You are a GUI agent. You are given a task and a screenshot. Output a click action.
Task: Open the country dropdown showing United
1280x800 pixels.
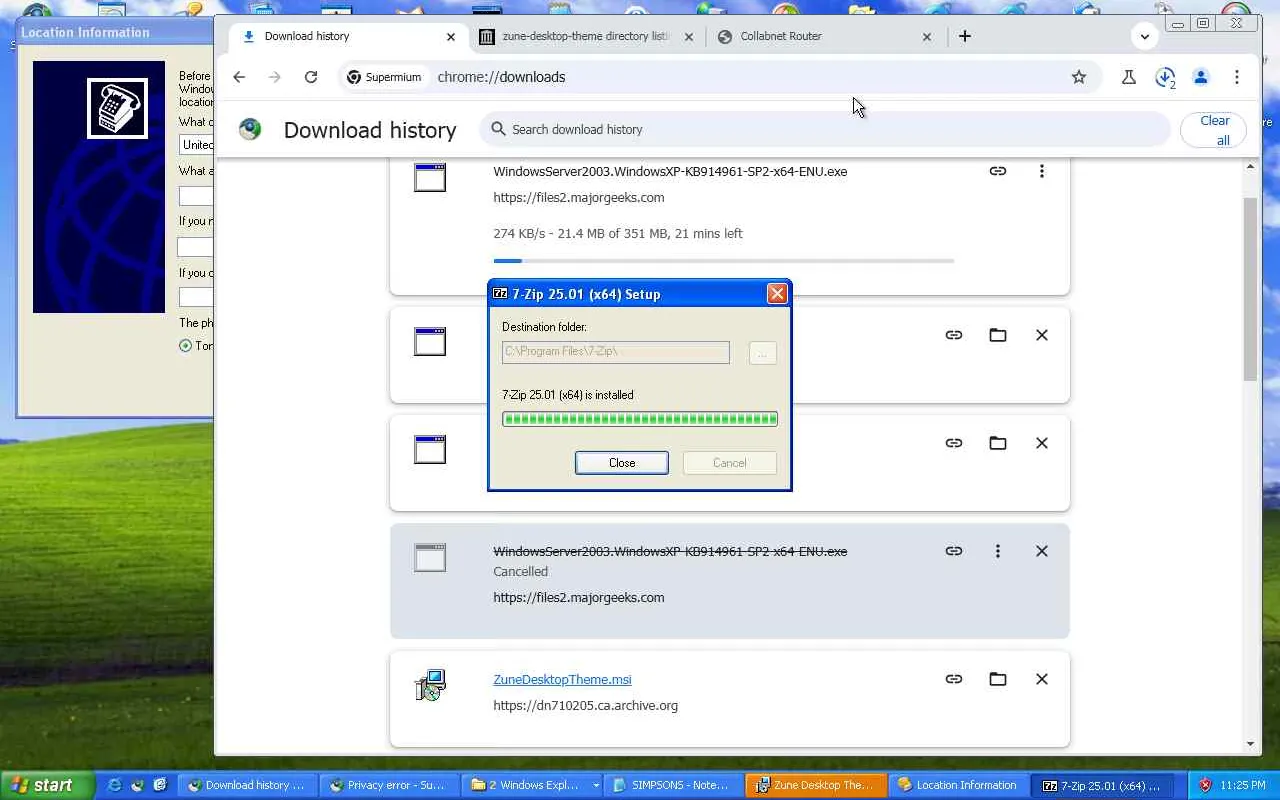(196, 144)
